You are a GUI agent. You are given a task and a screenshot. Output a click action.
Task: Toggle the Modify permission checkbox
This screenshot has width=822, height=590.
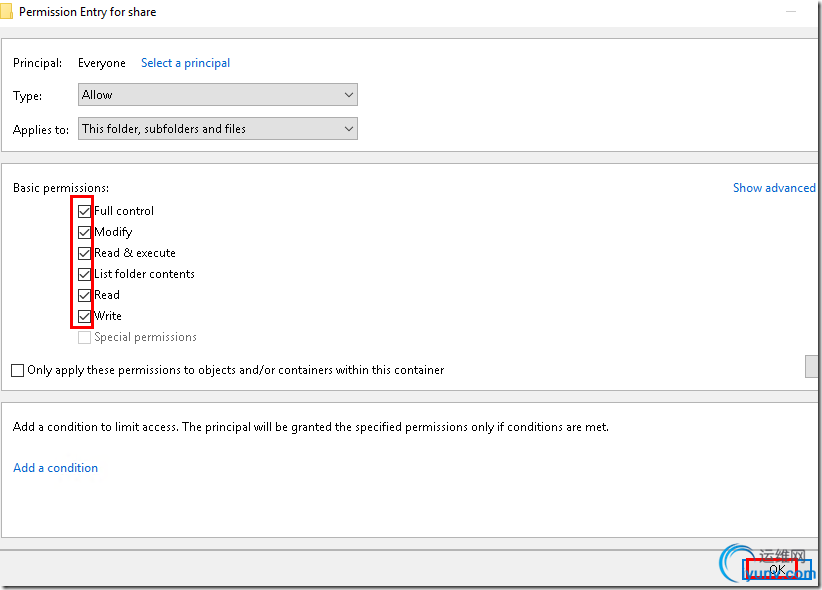point(85,232)
